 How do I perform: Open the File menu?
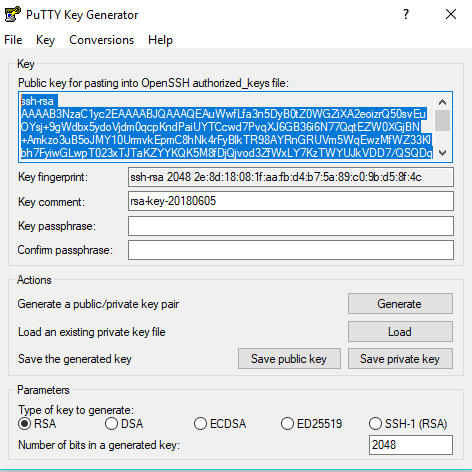tap(13, 40)
